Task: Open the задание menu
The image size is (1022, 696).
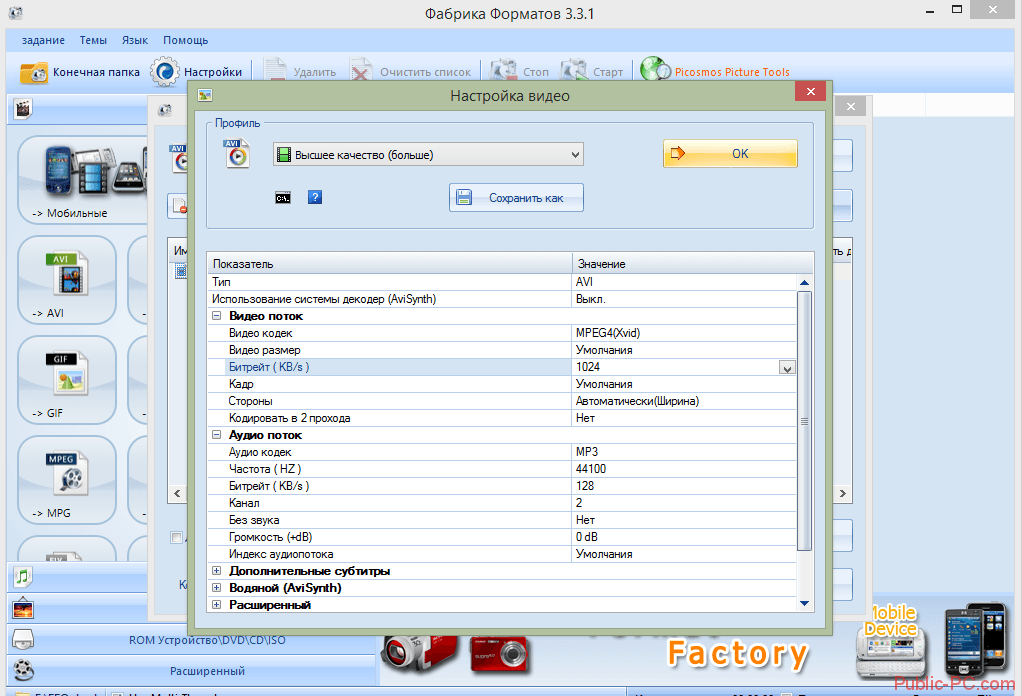Action: point(43,40)
